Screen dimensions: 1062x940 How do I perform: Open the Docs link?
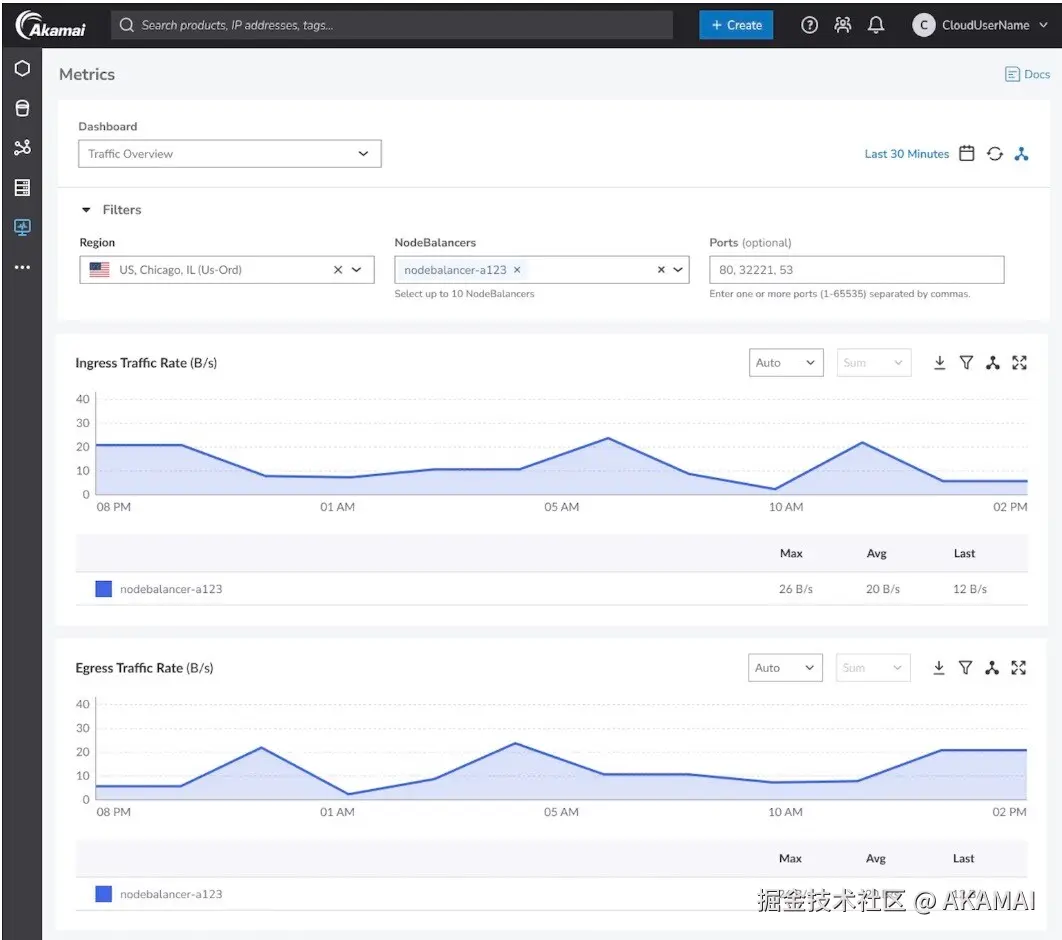click(x=1036, y=74)
